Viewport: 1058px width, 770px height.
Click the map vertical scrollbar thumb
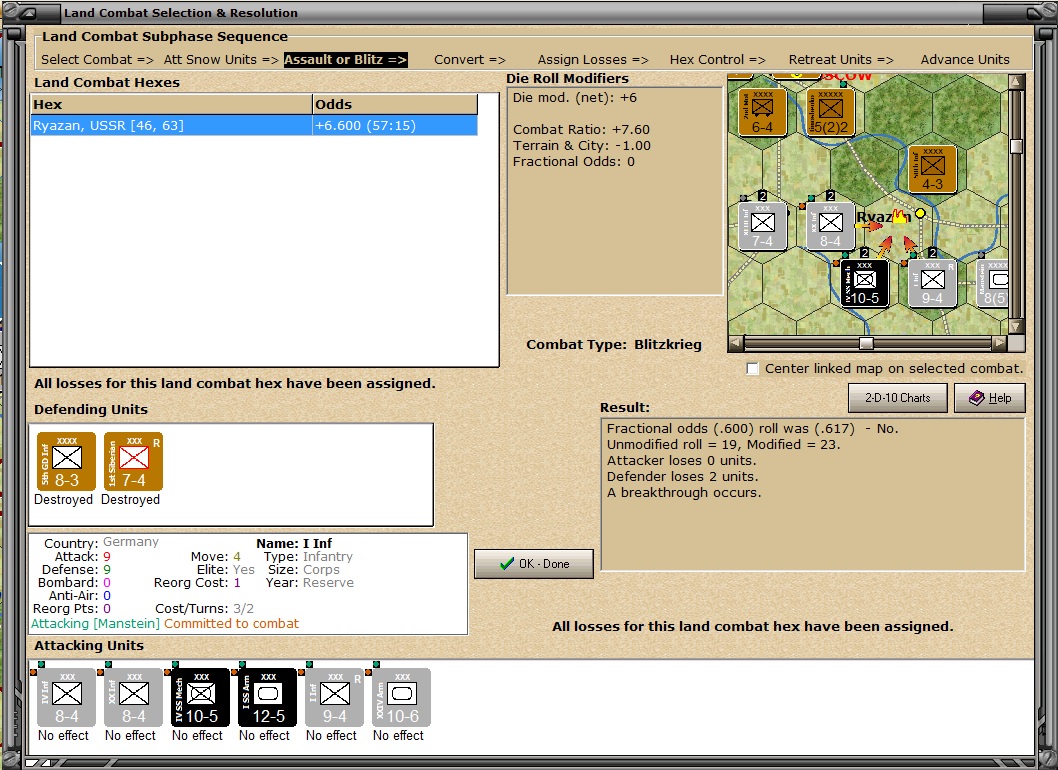point(1016,146)
